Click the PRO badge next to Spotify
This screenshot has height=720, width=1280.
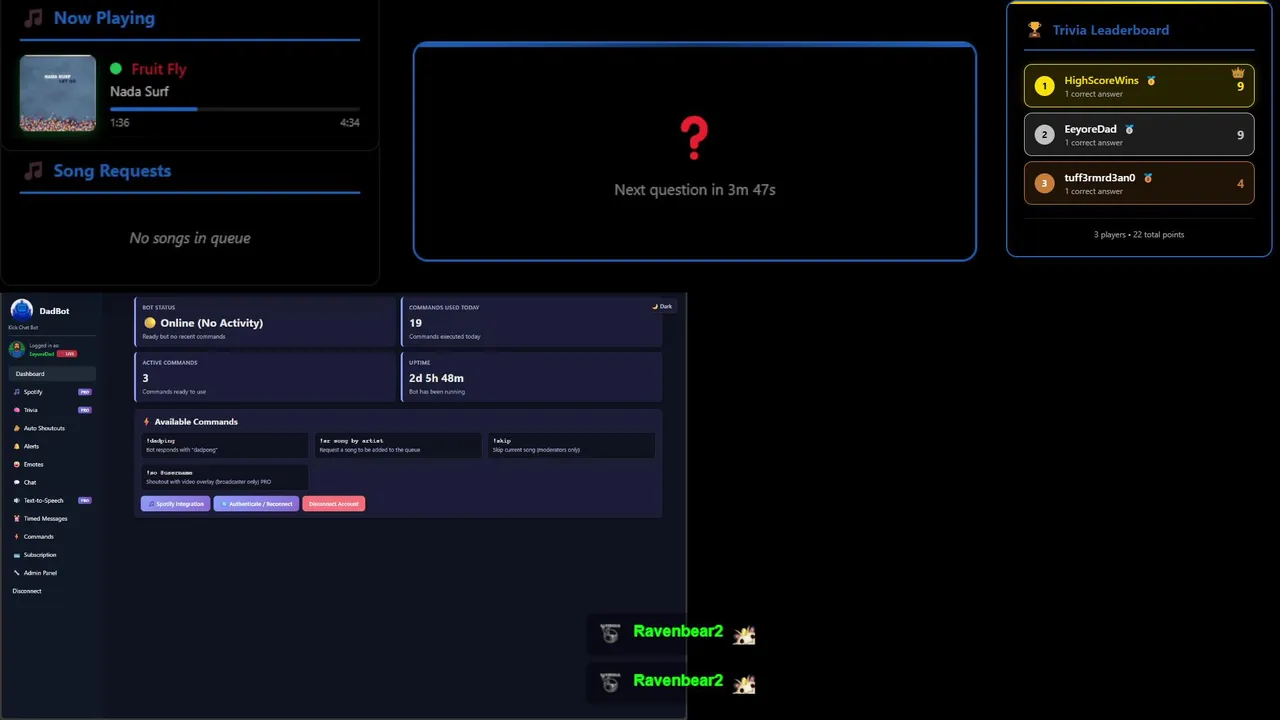tap(85, 392)
